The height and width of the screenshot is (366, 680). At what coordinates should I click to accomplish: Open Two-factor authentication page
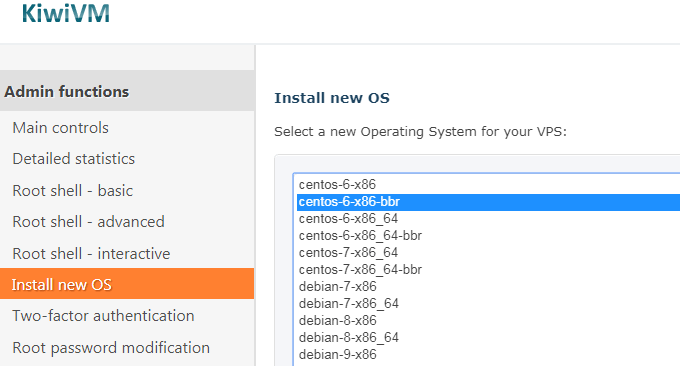103,316
